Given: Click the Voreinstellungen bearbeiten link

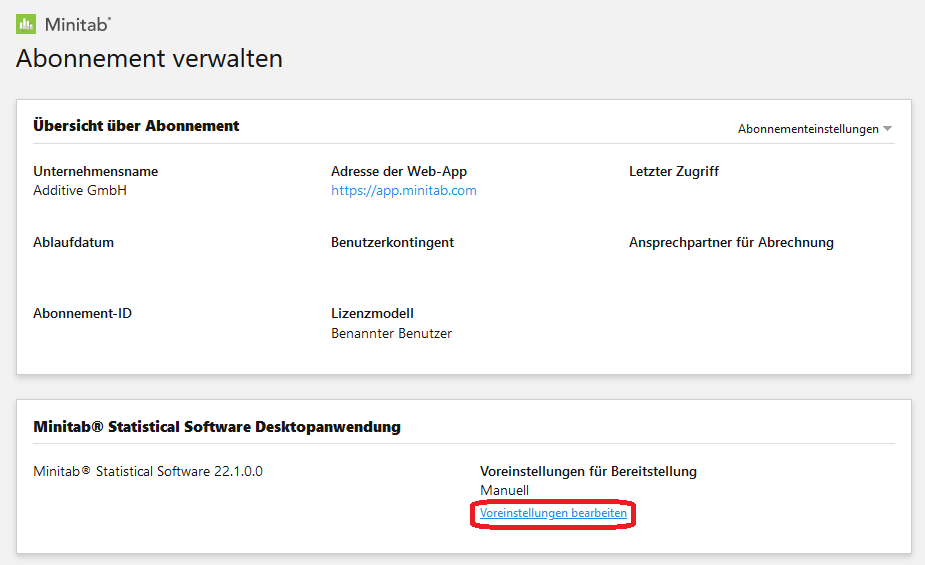Looking at the screenshot, I should 553,513.
